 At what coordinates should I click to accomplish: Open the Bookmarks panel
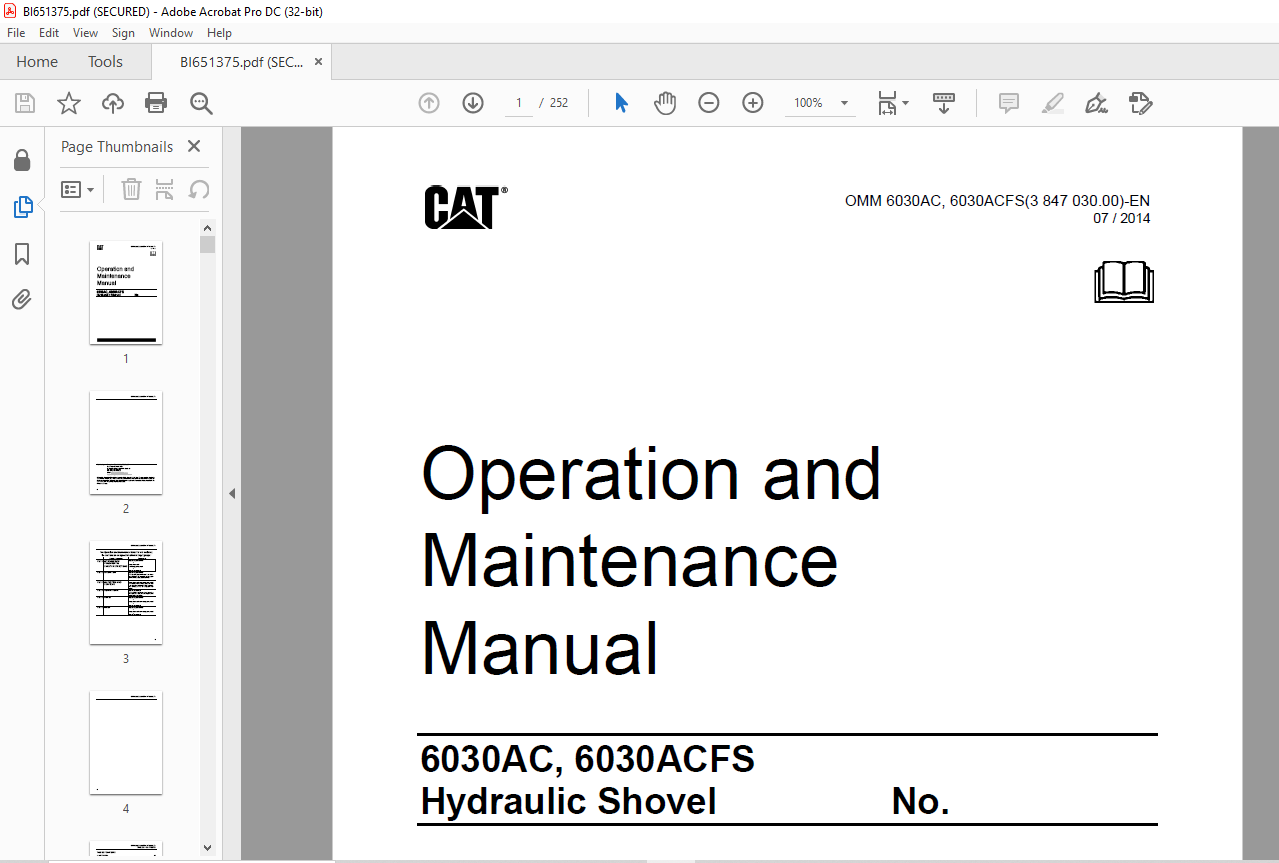point(22,254)
